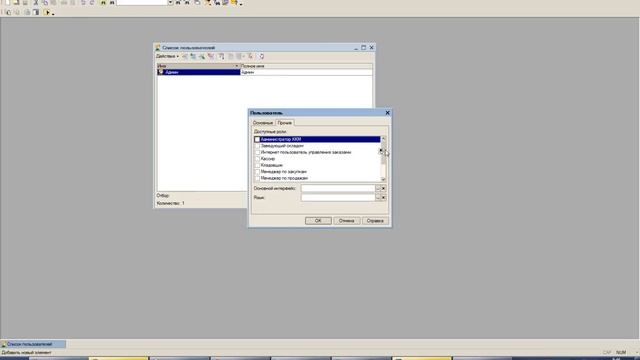This screenshot has width=640, height=360.
Task: Click the search text field in main toolbar
Action: [142, 2]
